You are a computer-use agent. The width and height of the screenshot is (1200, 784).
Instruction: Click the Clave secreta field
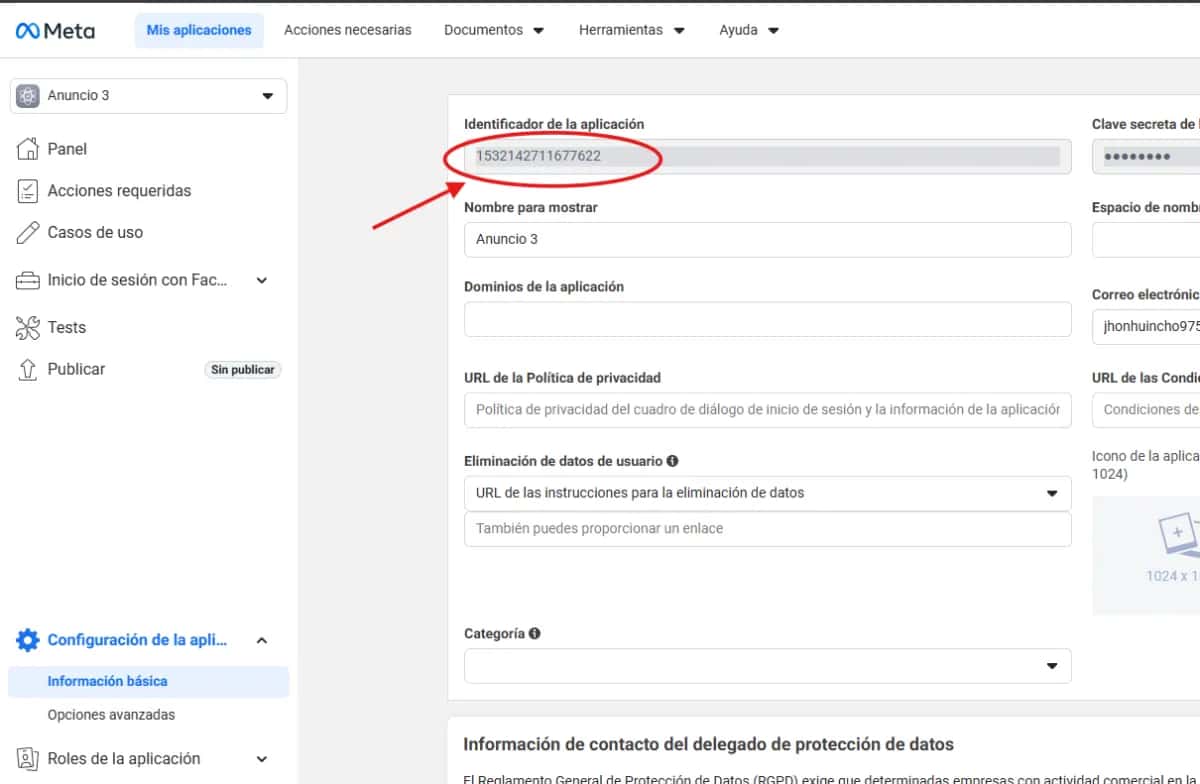point(1146,156)
